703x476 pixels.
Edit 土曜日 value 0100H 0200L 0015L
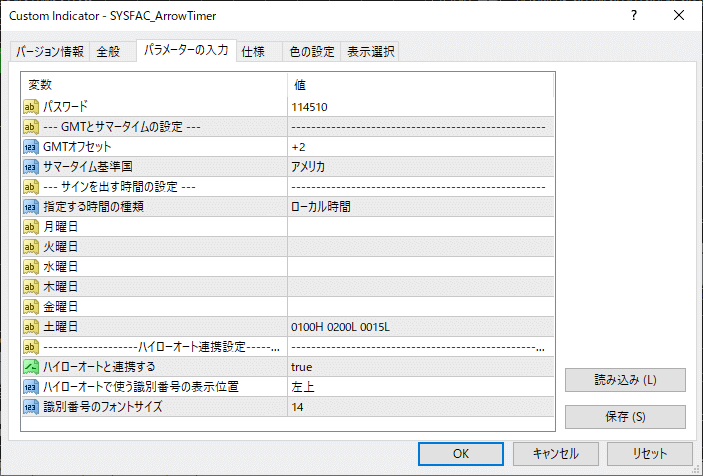pyautogui.click(x=421, y=327)
